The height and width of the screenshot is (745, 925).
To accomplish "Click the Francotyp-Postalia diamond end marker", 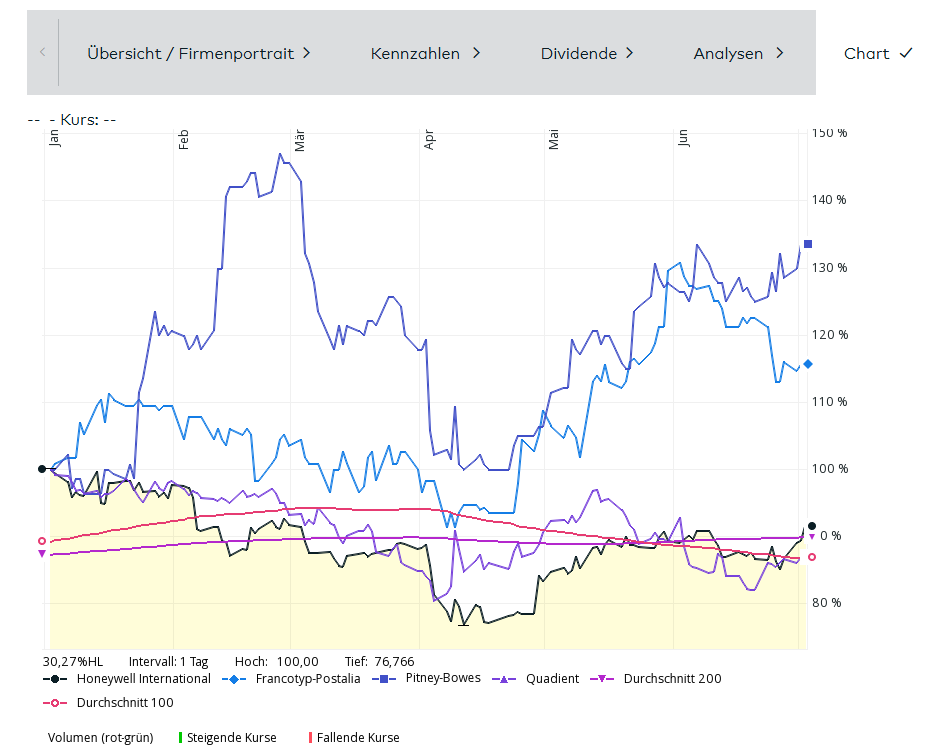I will coord(808,364).
